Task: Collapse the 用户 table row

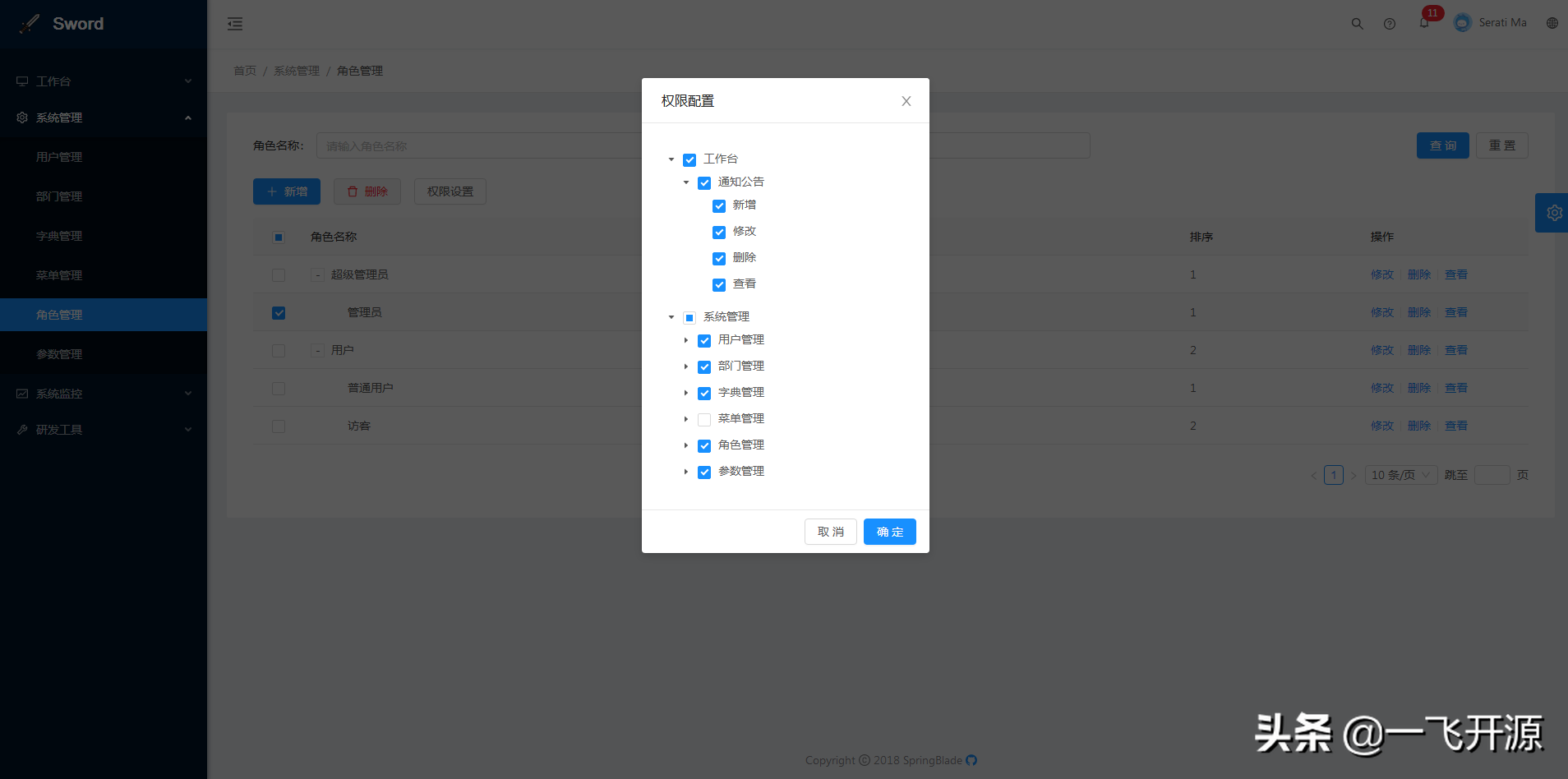Action: pos(317,350)
